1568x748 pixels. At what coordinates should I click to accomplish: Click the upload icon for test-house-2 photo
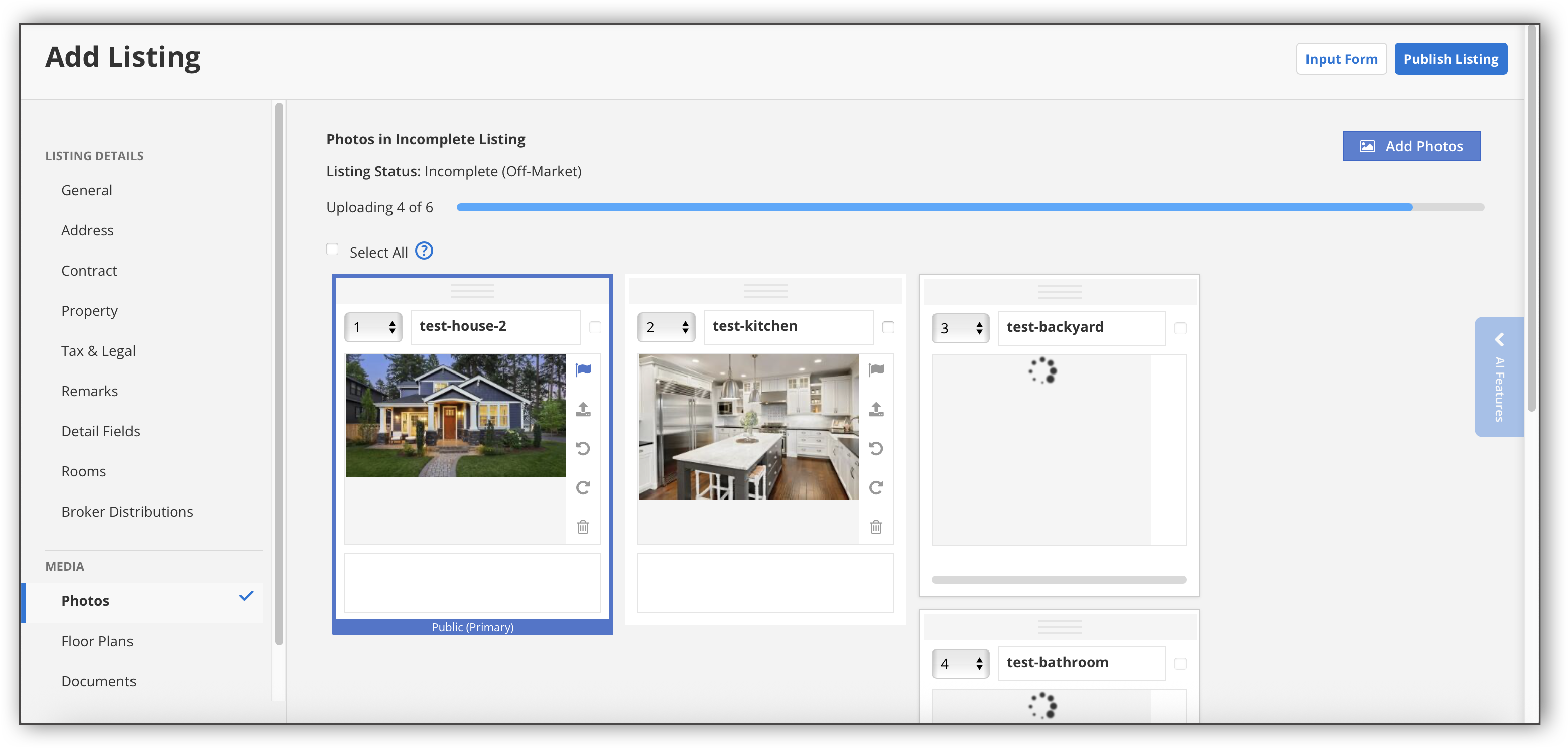[x=583, y=409]
